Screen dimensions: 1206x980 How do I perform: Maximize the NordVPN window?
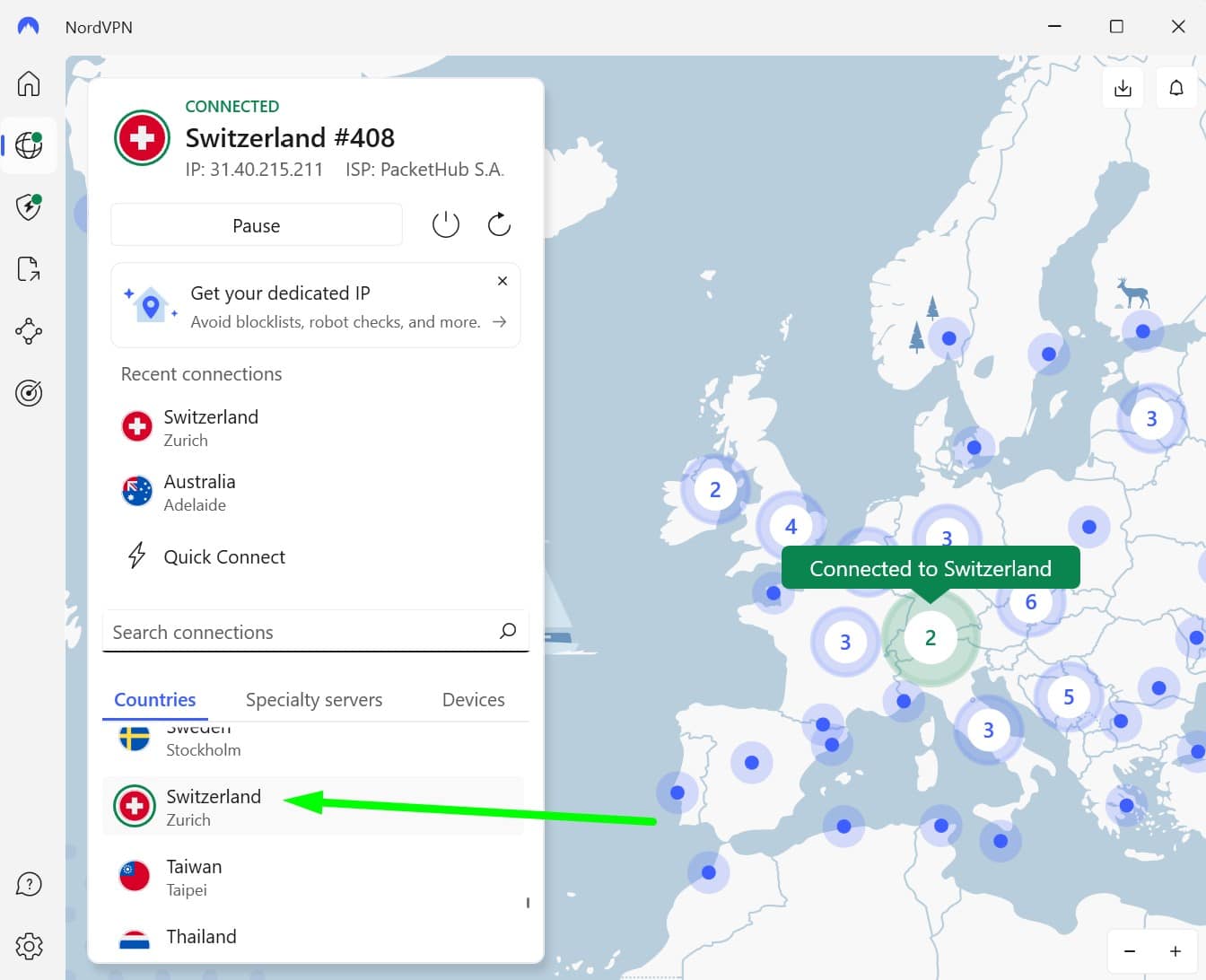point(1116,27)
